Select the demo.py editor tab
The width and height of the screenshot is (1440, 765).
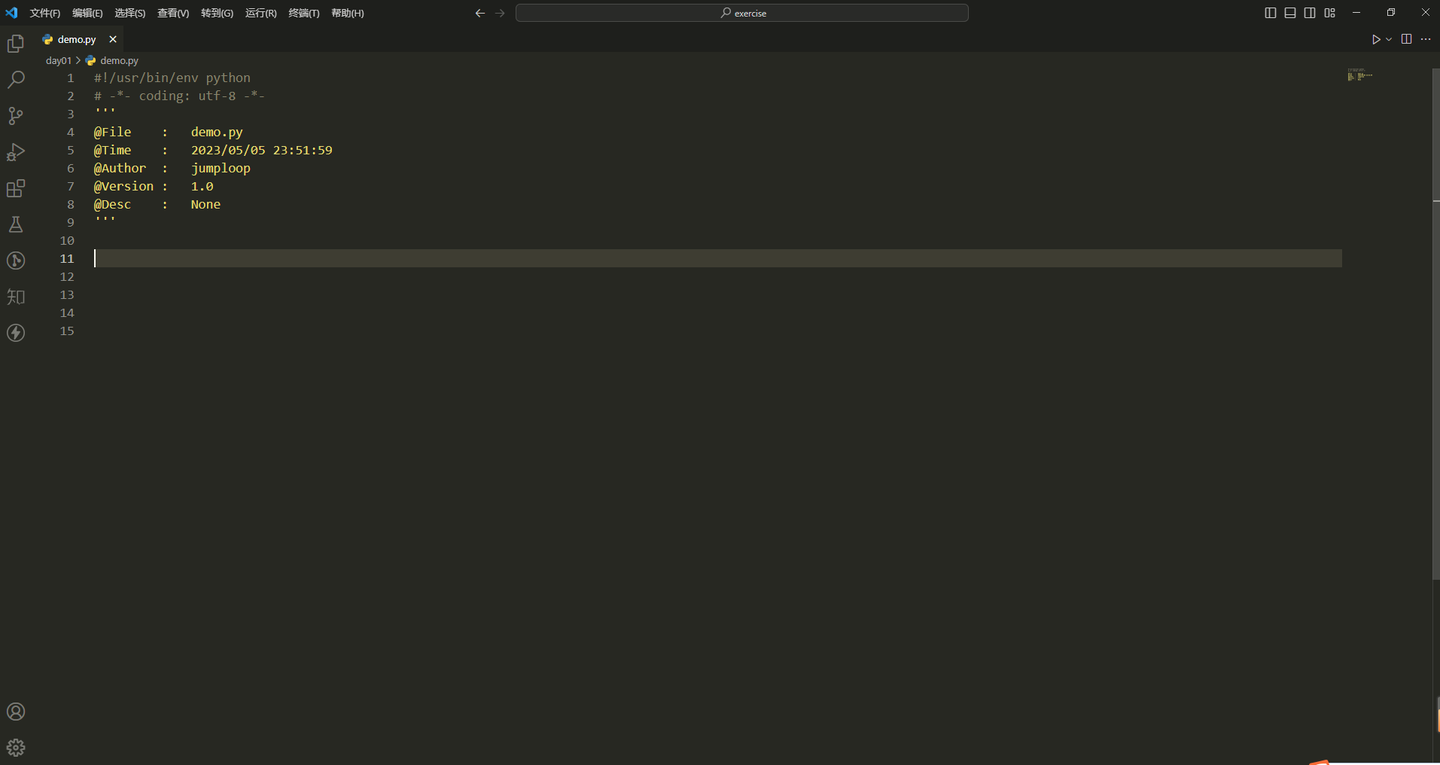75,39
